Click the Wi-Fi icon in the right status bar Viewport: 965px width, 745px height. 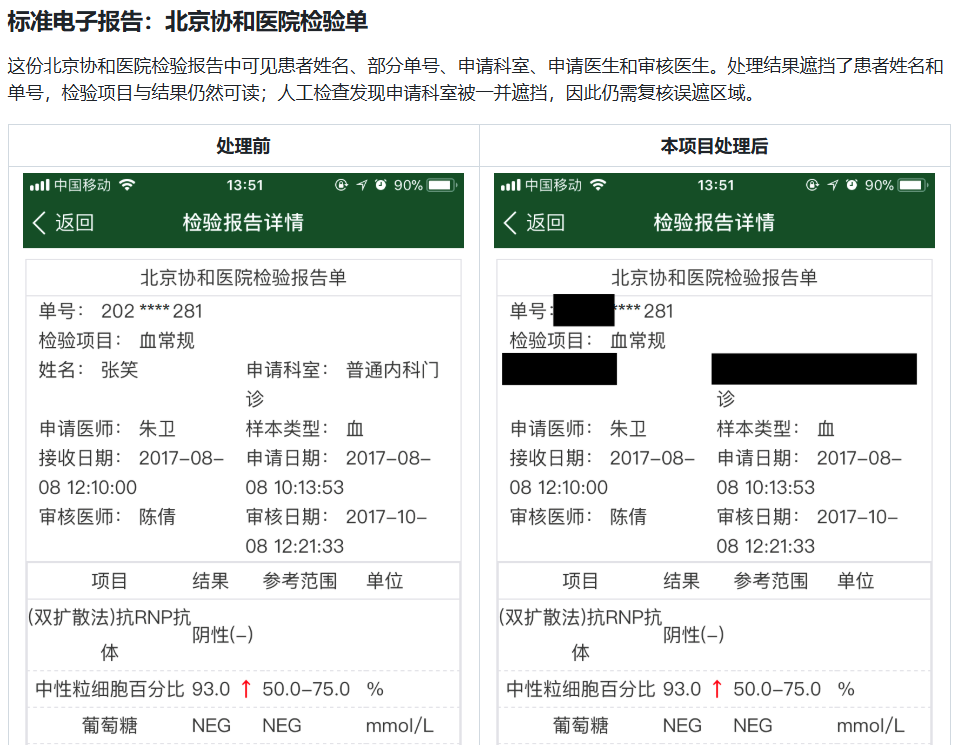point(598,185)
